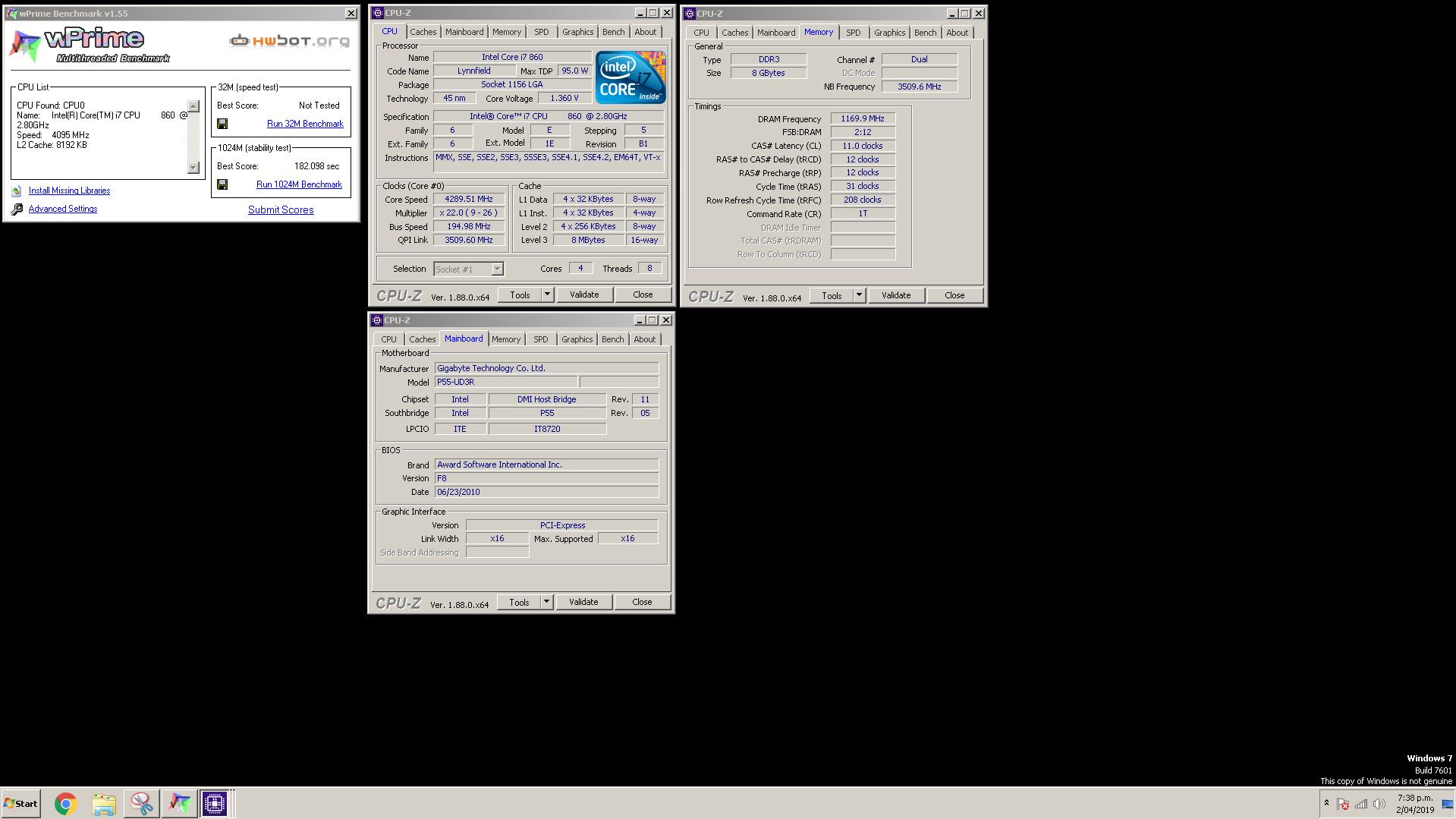Select wPrime icon in the taskbar
Viewport: 1456px width, 819px height.
point(179,804)
